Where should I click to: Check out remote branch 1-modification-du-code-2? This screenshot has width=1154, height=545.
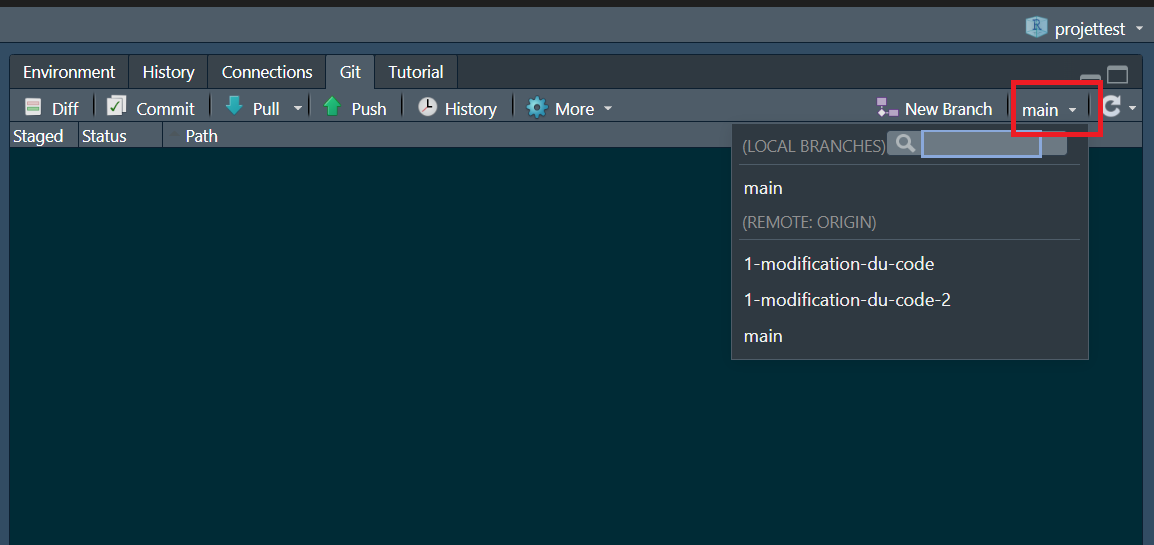click(x=847, y=300)
